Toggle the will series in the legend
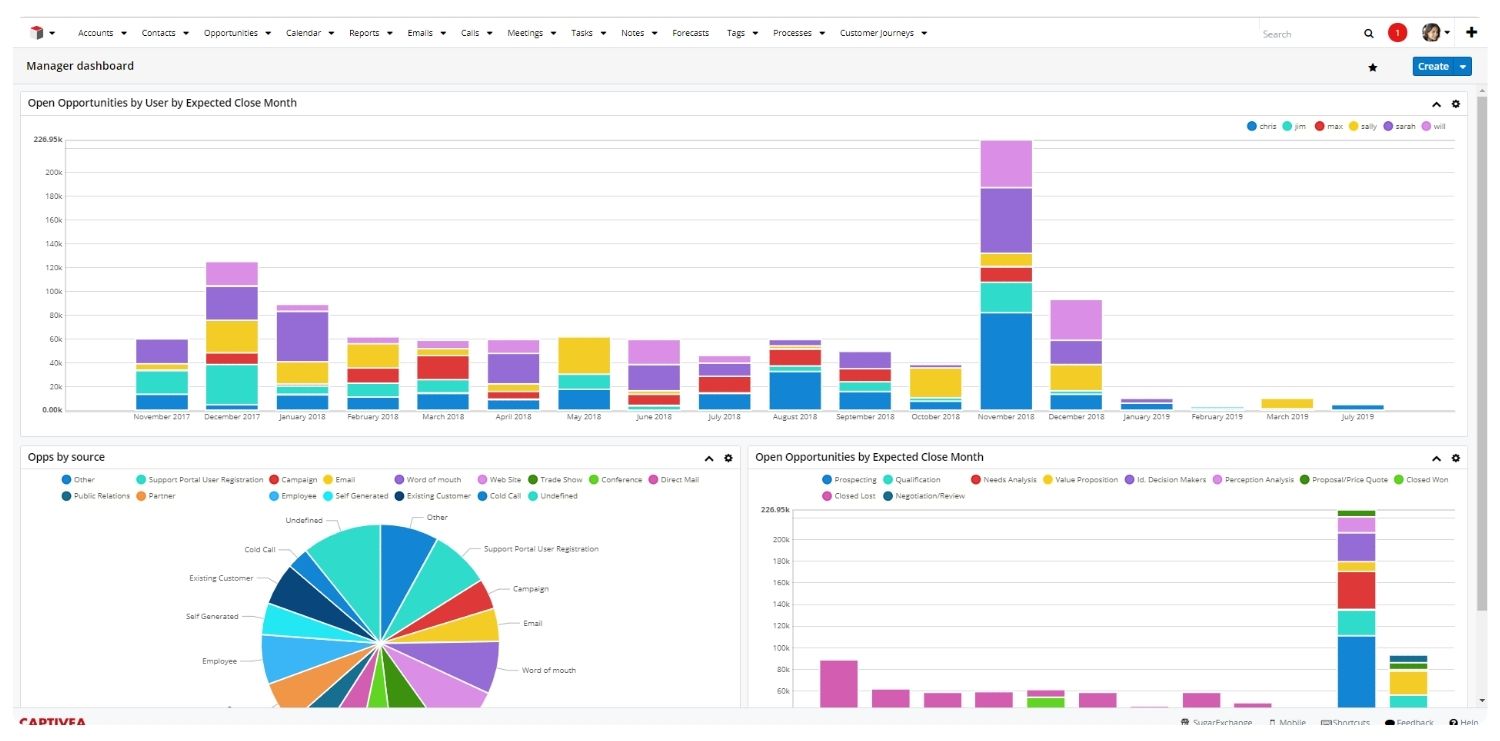Viewport: 1500px width, 741px height. tap(1433, 127)
